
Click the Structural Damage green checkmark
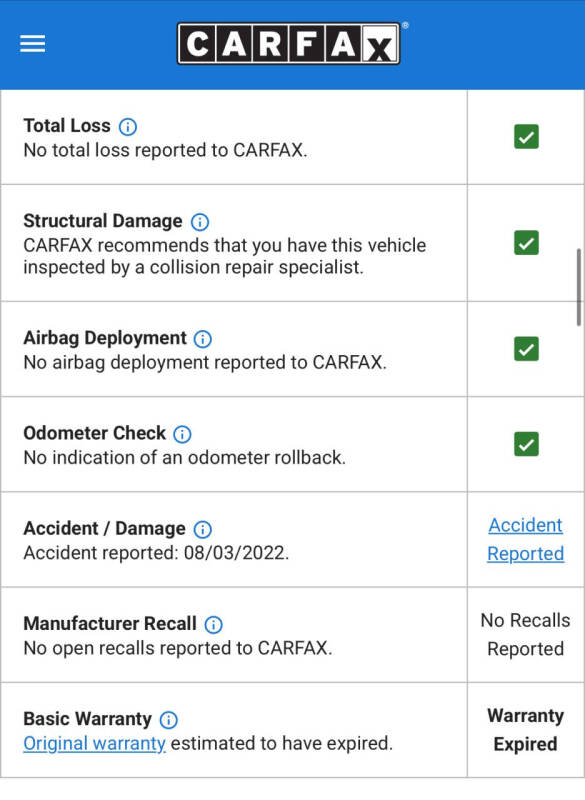526,243
